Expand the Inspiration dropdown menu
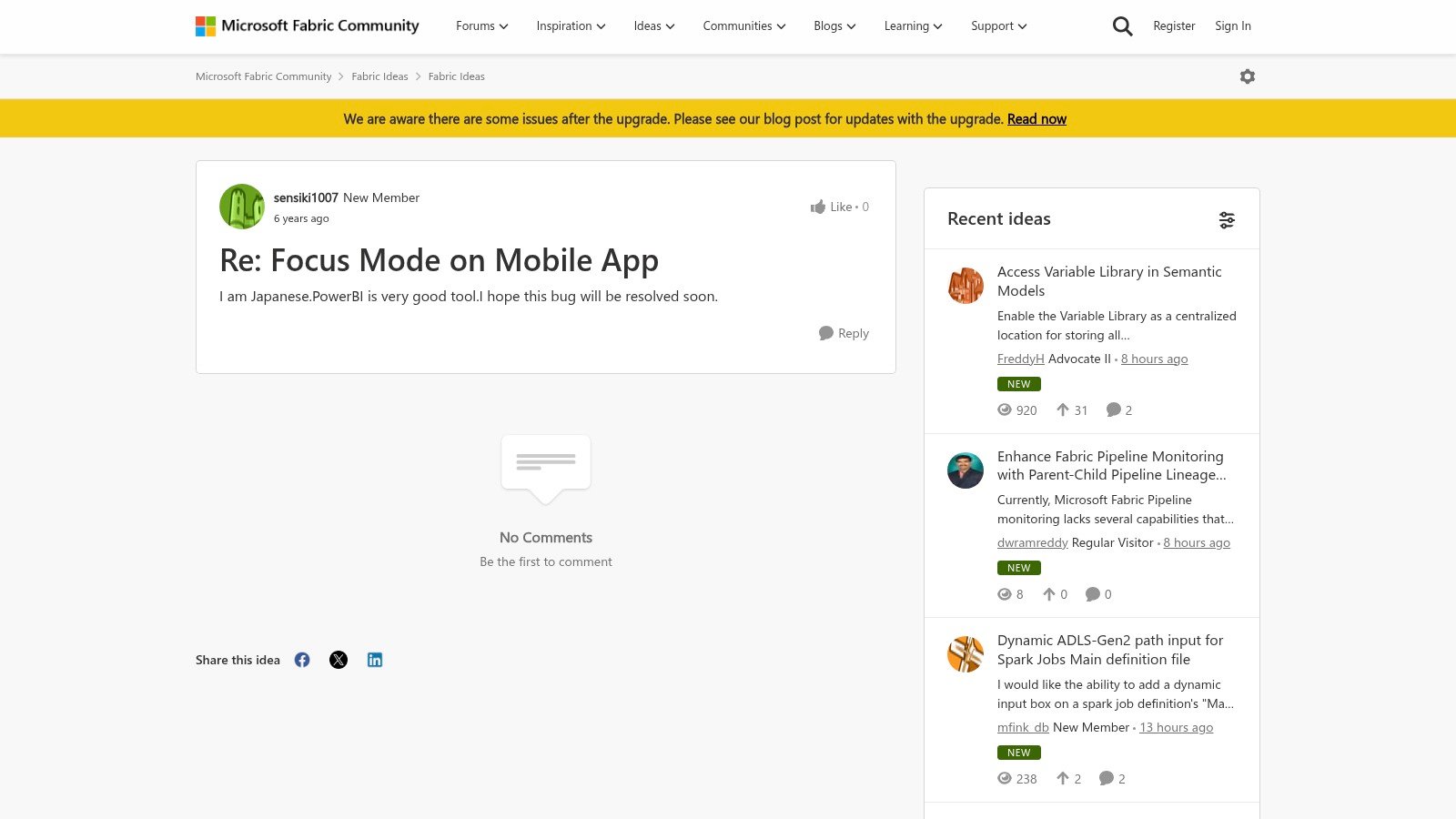The image size is (1456, 819). (571, 26)
